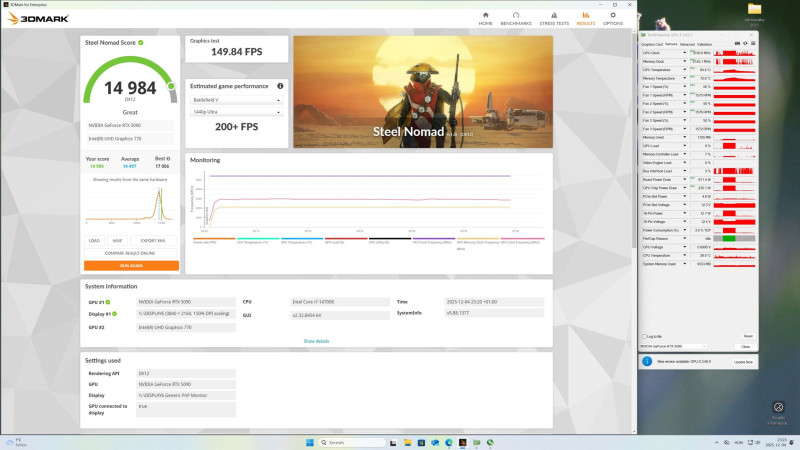Click the green check beside Steel Nomad Score

tap(141, 43)
